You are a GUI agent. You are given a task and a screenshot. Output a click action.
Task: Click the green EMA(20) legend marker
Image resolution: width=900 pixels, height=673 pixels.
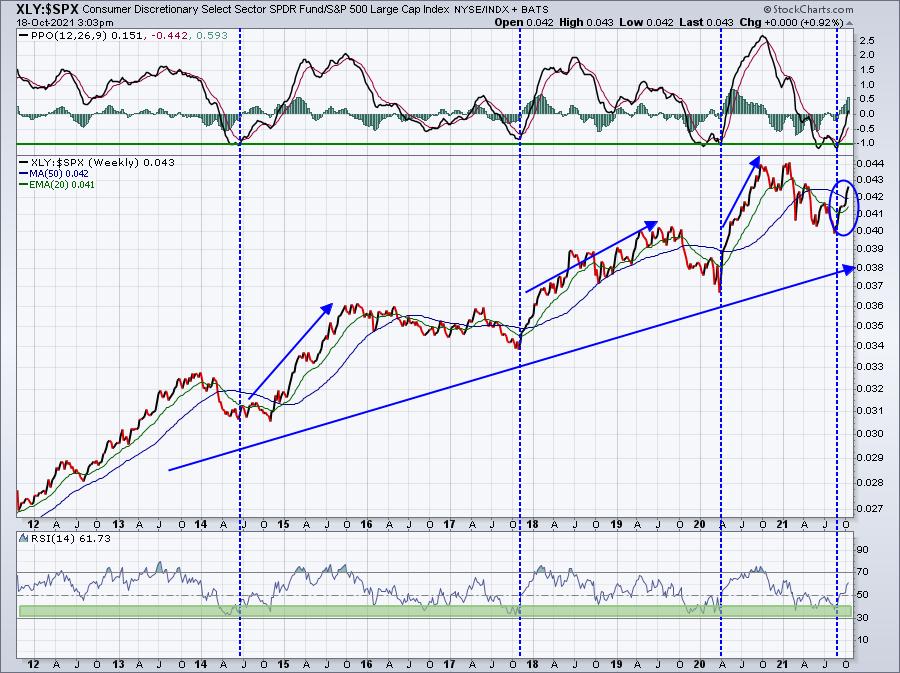coord(24,185)
